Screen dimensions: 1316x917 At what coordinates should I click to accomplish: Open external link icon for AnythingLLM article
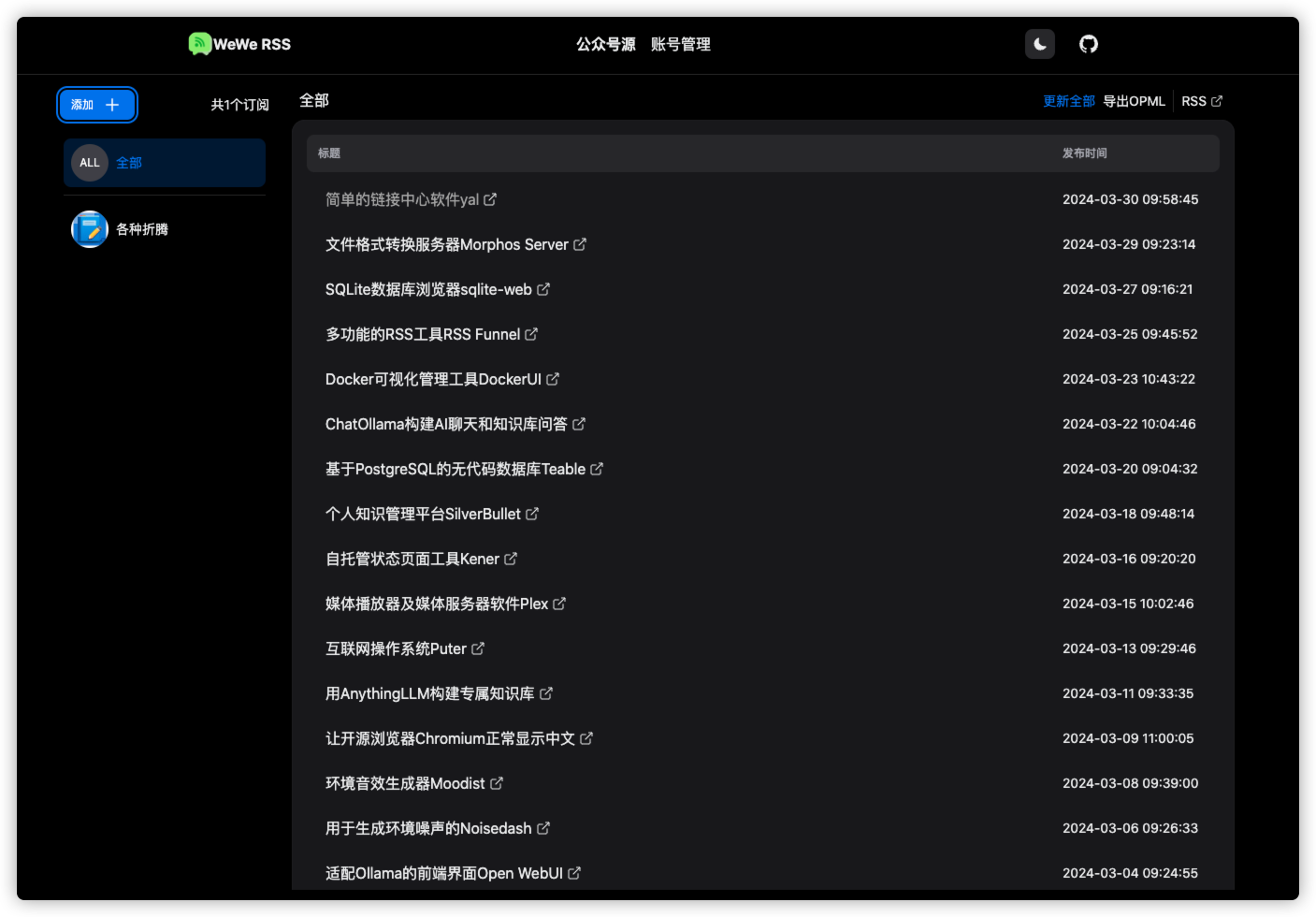546,693
